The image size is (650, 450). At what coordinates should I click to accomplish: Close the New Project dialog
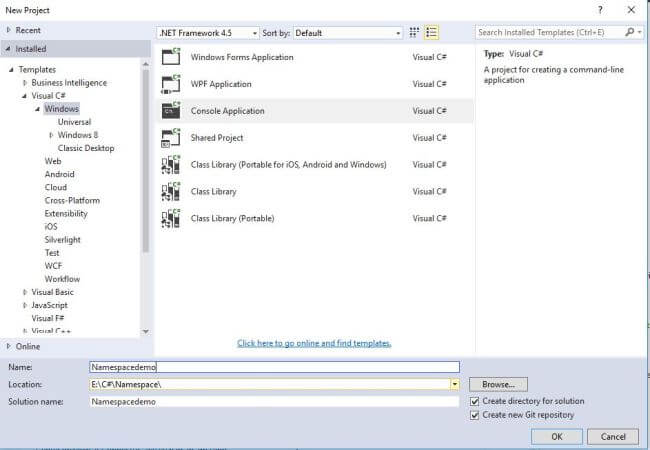coord(631,10)
